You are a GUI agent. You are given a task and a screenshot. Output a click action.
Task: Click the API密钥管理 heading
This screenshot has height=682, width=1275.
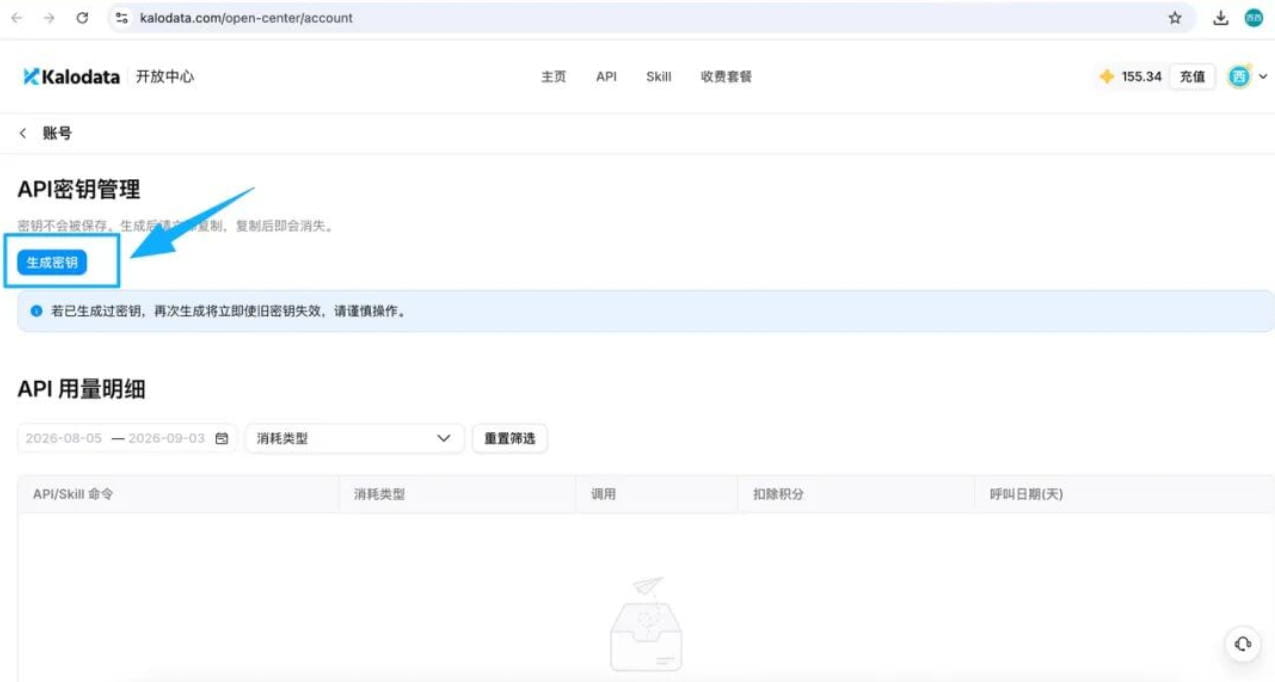click(x=79, y=189)
